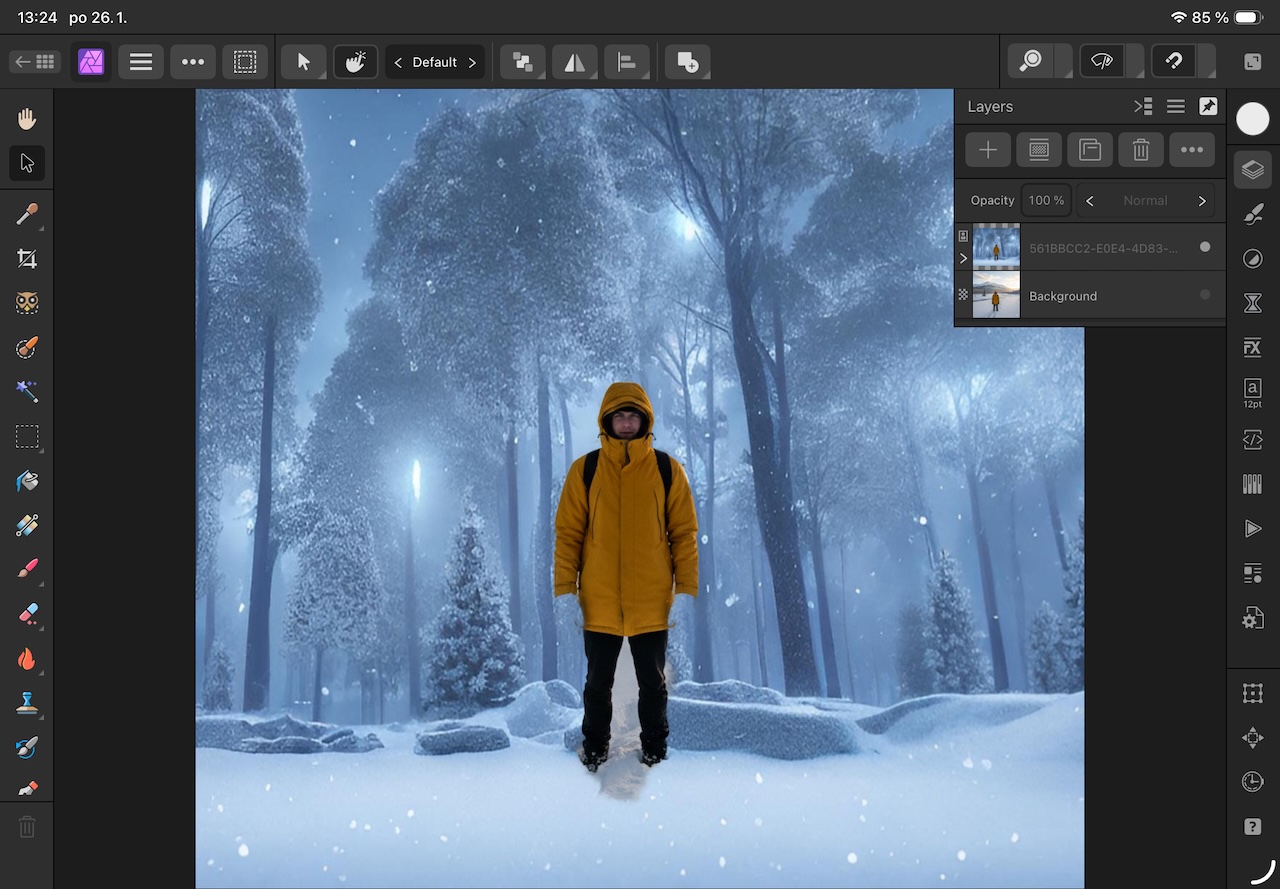Go to next Default preset arrow
1280x889 pixels.
(472, 62)
